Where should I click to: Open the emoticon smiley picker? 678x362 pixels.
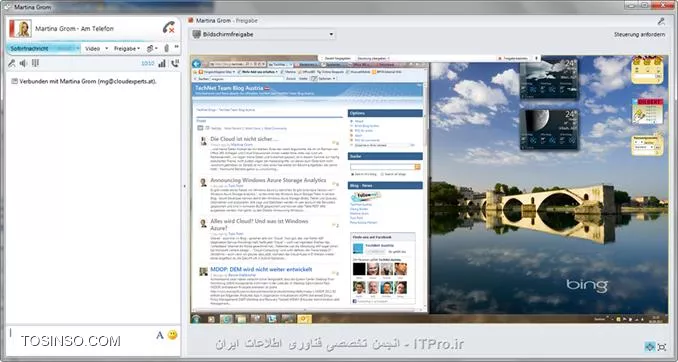point(173,335)
